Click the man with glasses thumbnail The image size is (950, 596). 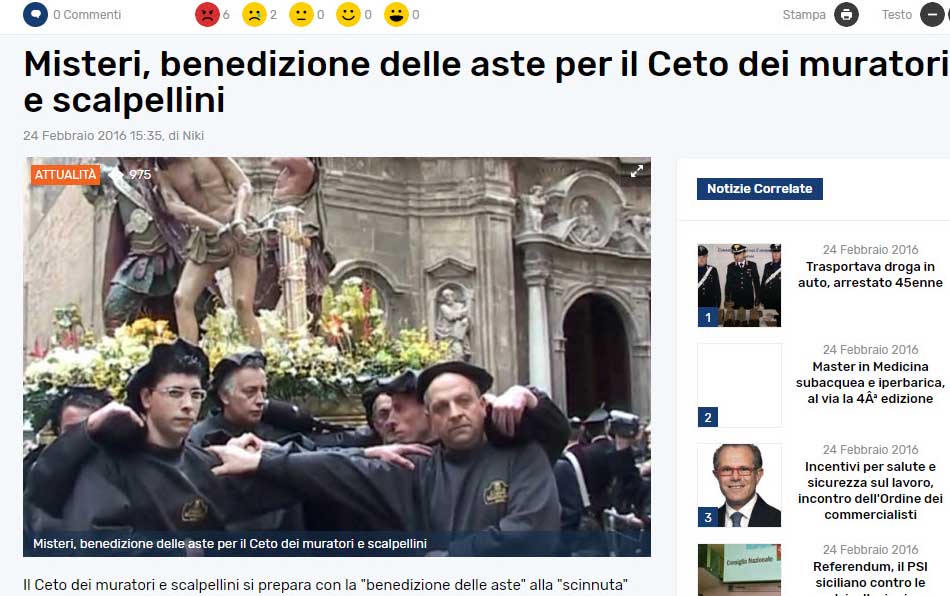739,485
